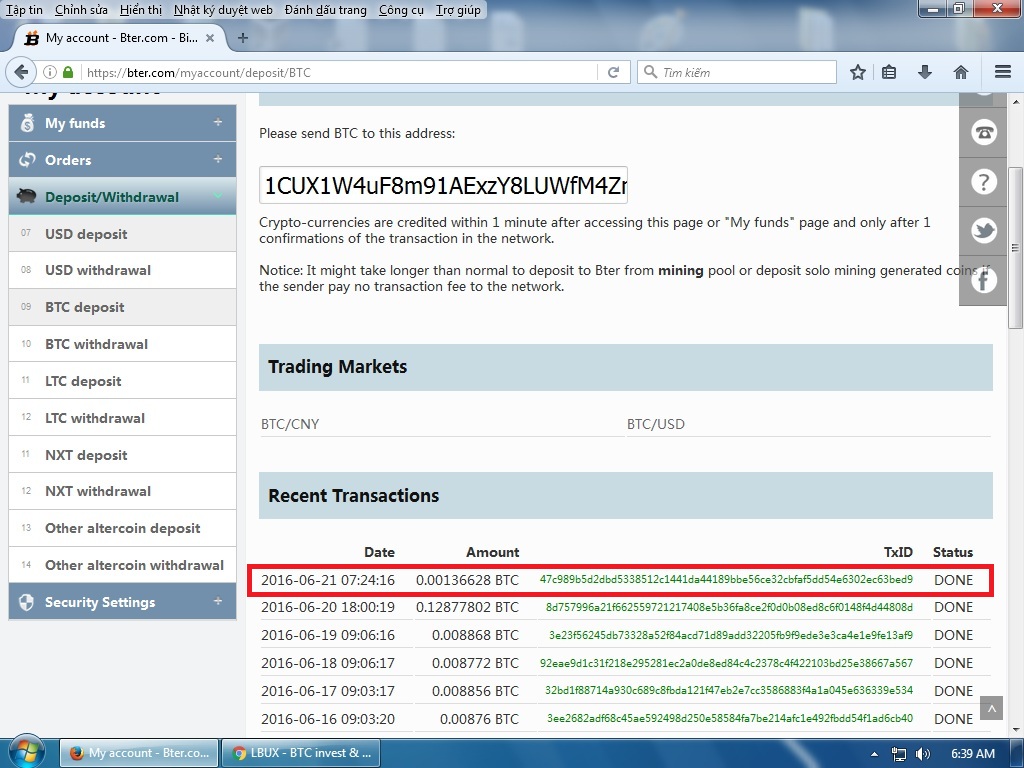Viewport: 1024px width, 768px height.
Task: Click amount 0.12877802 BTC
Action: click(467, 607)
